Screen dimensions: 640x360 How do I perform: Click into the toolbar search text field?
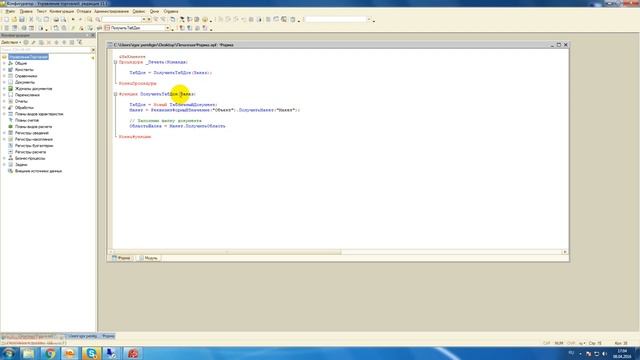[x=122, y=20]
